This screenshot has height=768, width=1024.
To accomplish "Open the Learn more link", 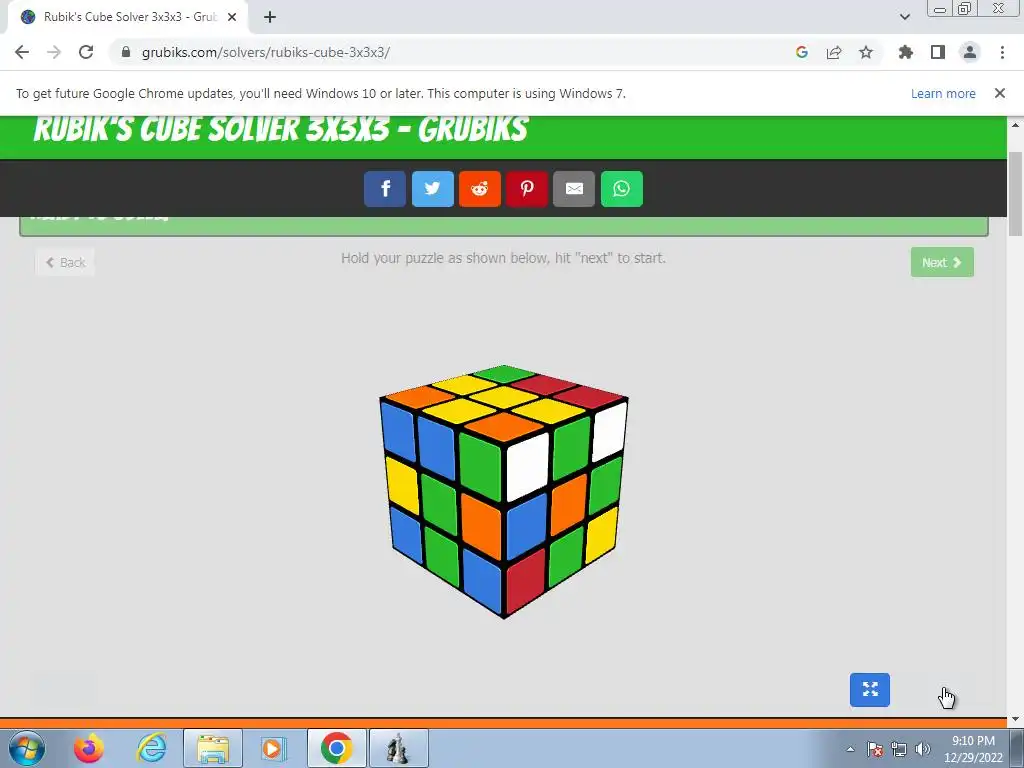I will [x=943, y=93].
